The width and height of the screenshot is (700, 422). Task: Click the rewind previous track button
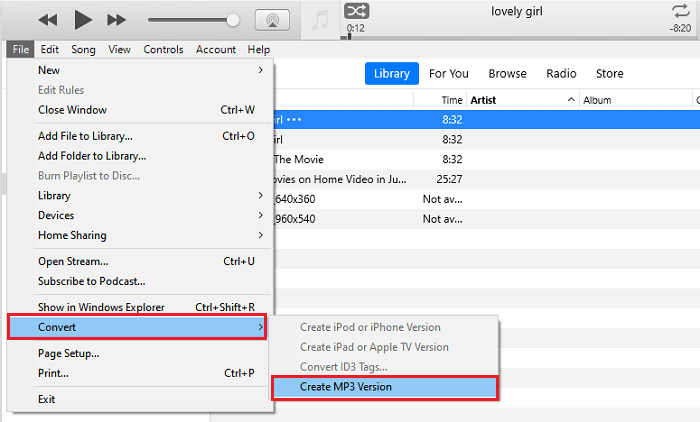[x=48, y=20]
